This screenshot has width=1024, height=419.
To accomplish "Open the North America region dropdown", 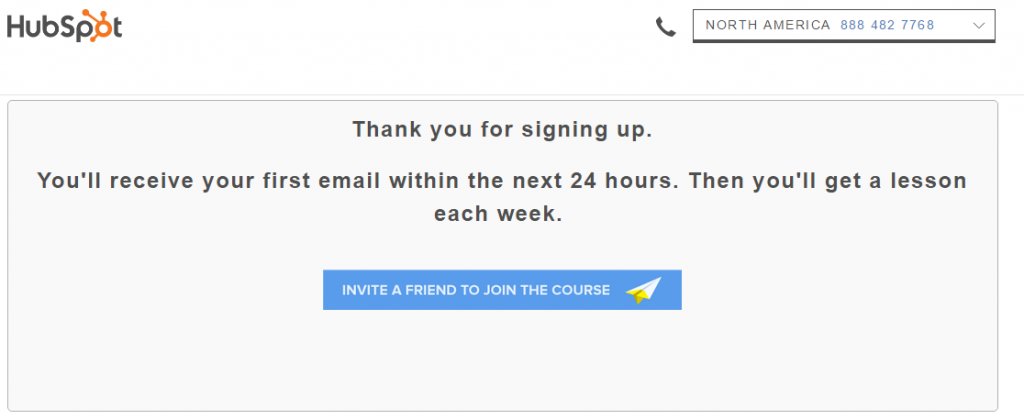I will [x=843, y=25].
